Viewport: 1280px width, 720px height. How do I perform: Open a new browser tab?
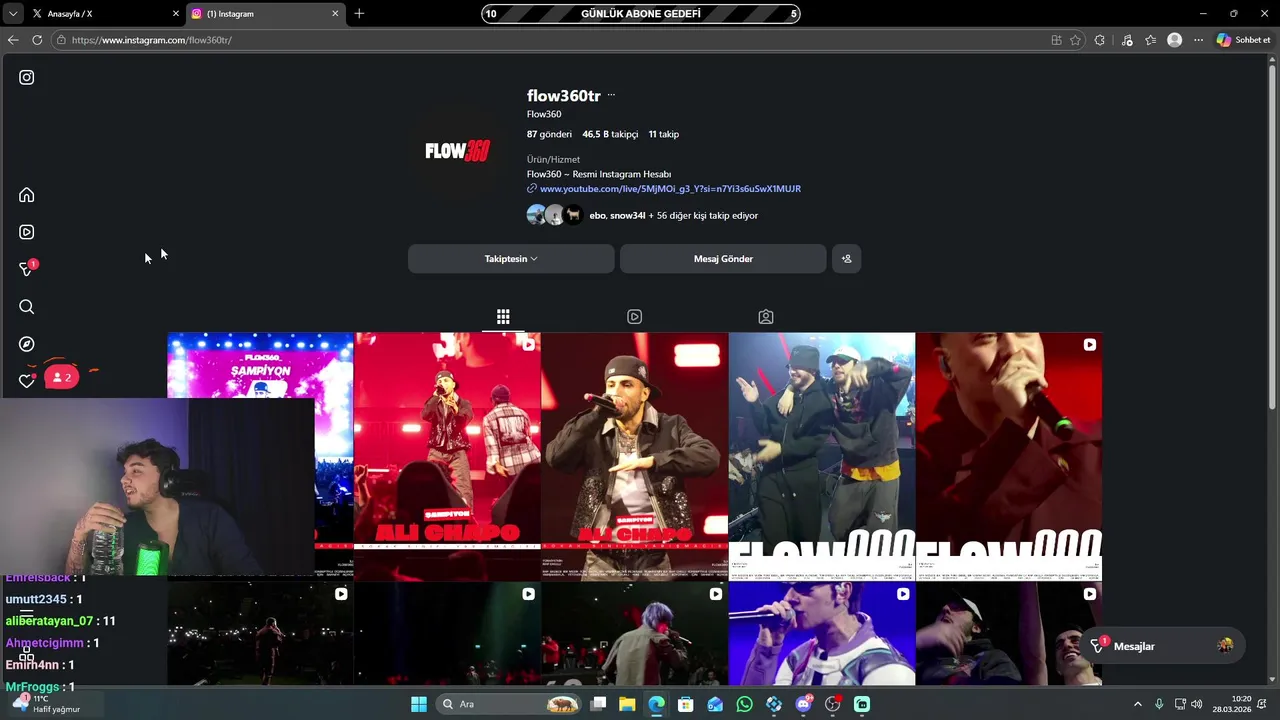coord(359,14)
